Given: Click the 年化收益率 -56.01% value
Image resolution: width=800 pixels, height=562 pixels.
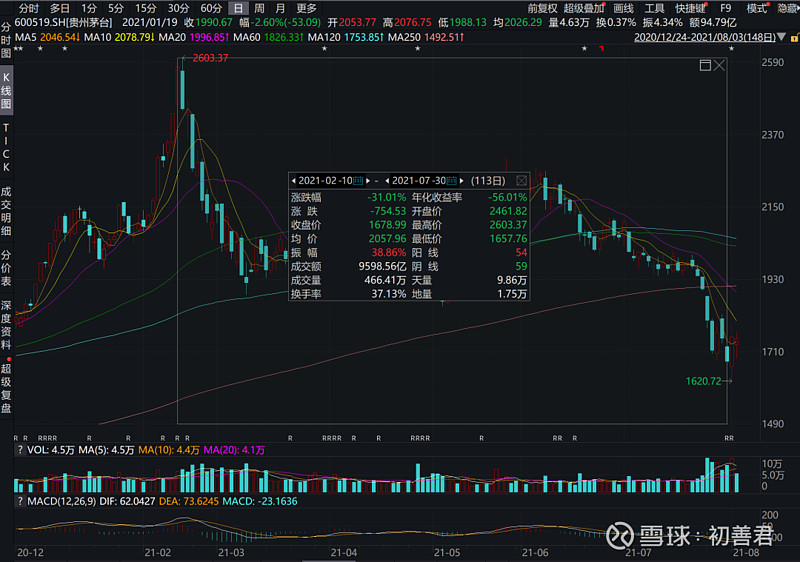Looking at the screenshot, I should coord(507,197).
